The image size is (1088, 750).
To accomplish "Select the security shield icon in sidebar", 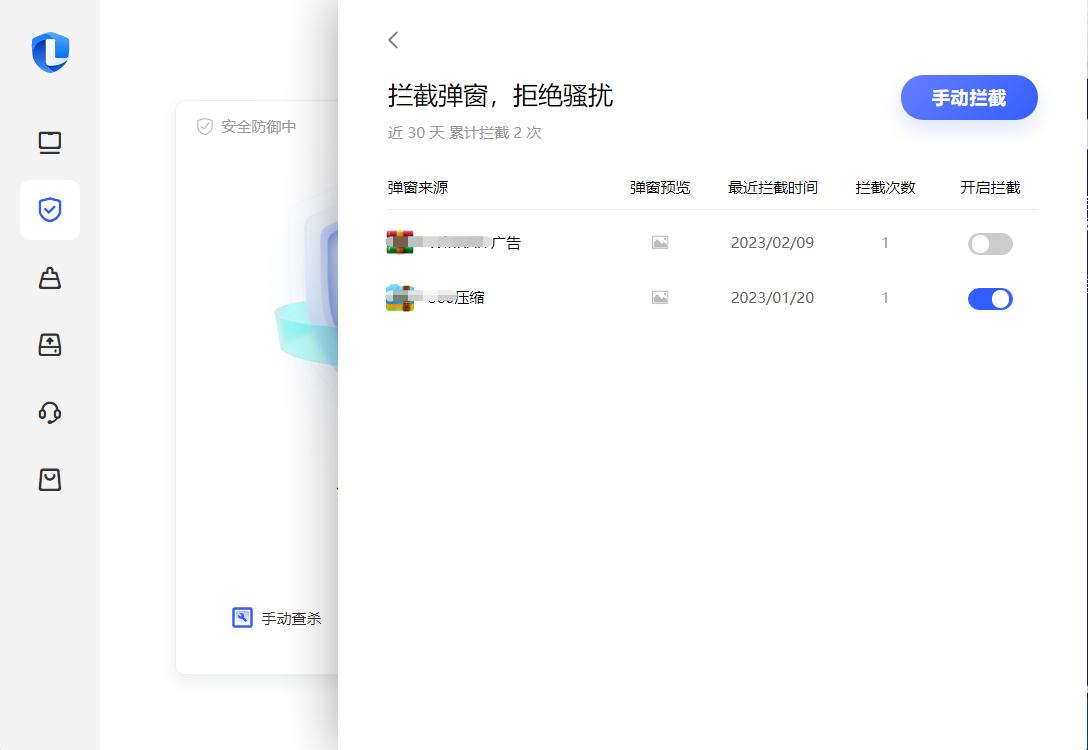I will pyautogui.click(x=50, y=210).
